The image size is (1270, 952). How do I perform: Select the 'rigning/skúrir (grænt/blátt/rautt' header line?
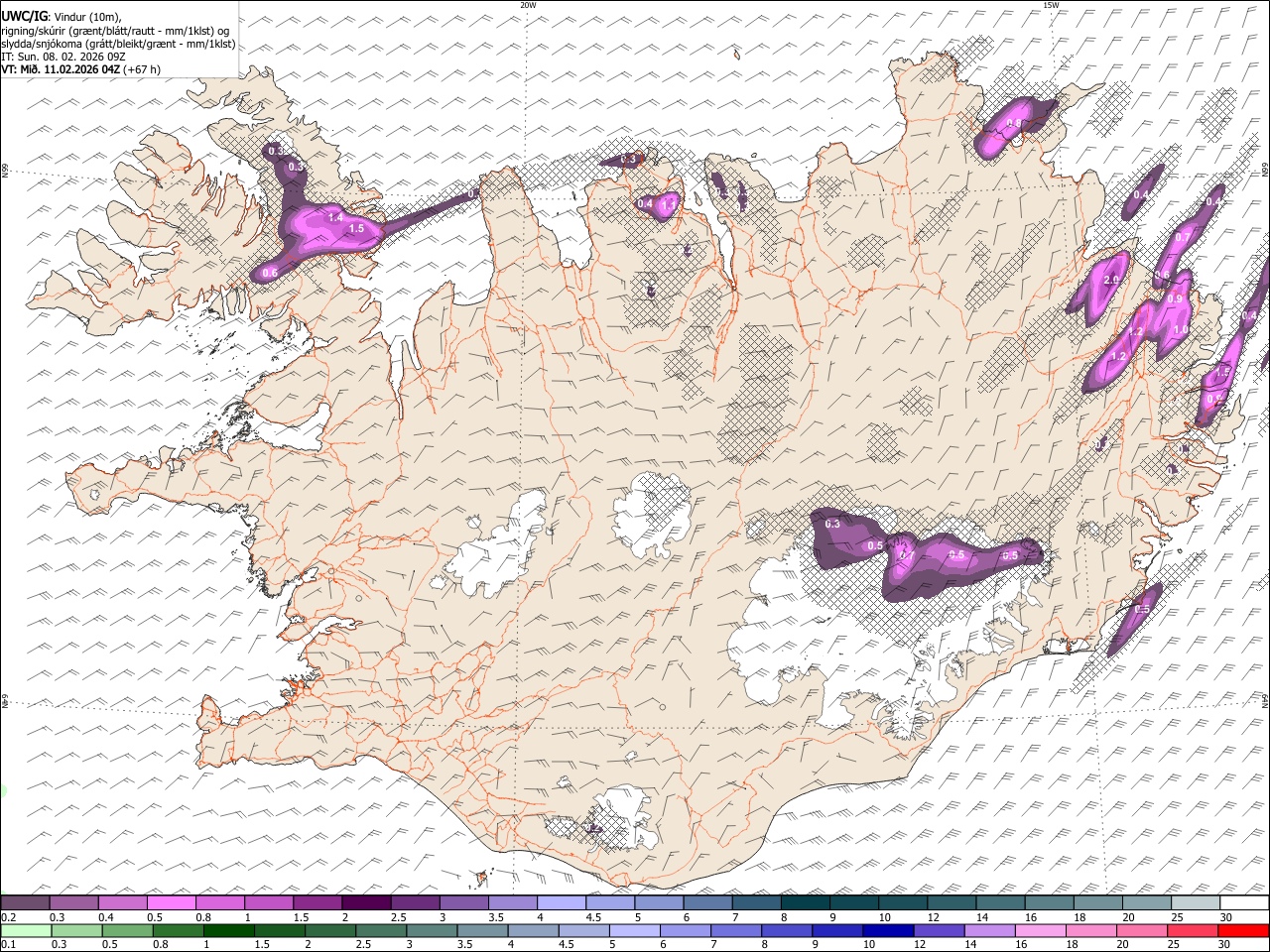click(115, 31)
